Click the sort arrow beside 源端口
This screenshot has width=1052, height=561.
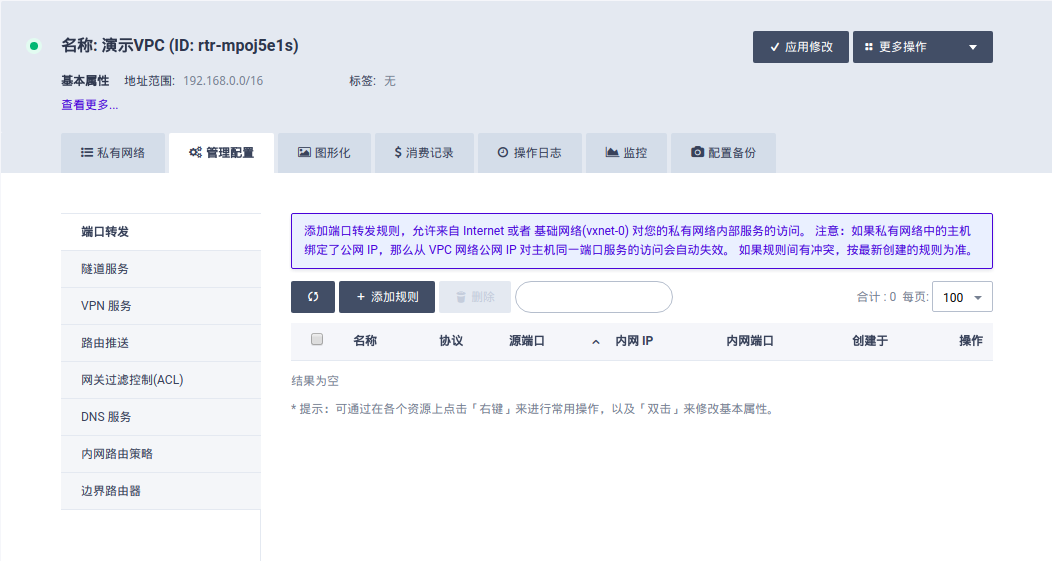point(596,342)
